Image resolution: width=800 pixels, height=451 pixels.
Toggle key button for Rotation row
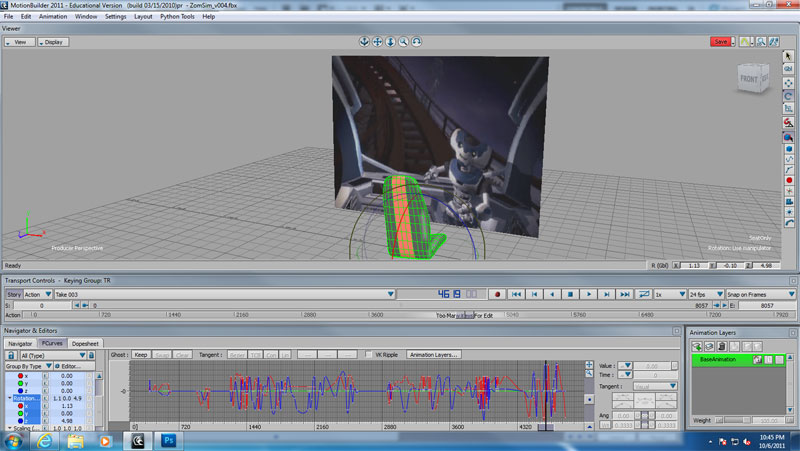coord(45,398)
